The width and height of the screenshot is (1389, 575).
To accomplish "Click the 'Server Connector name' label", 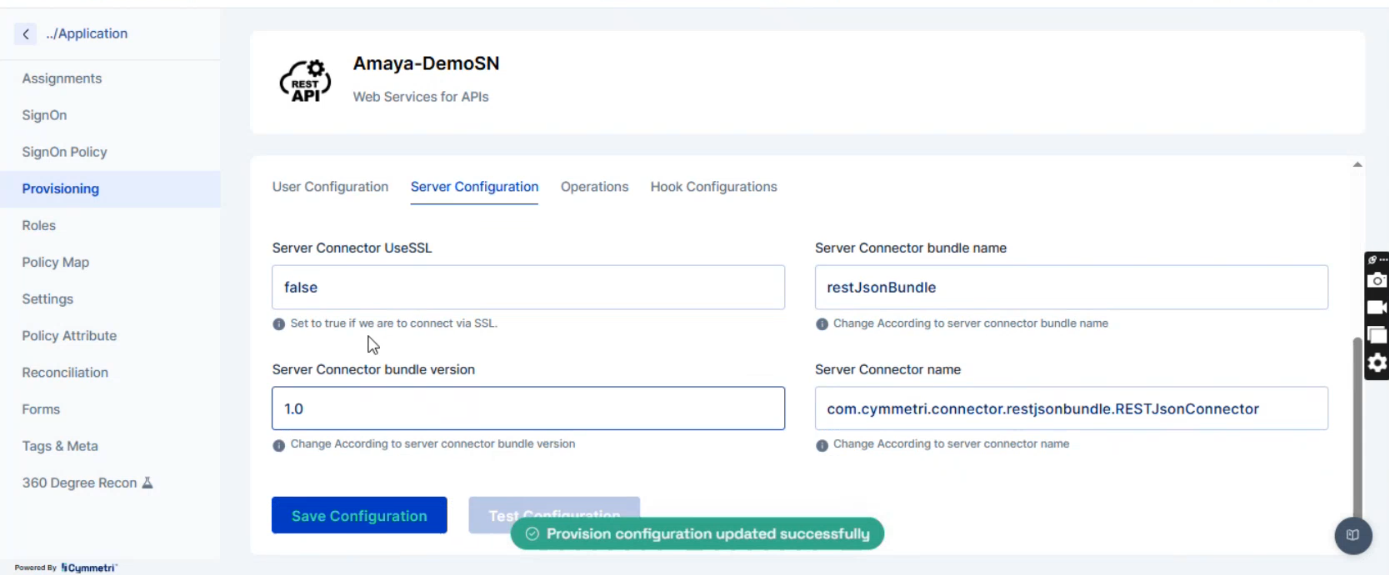I will [888, 369].
